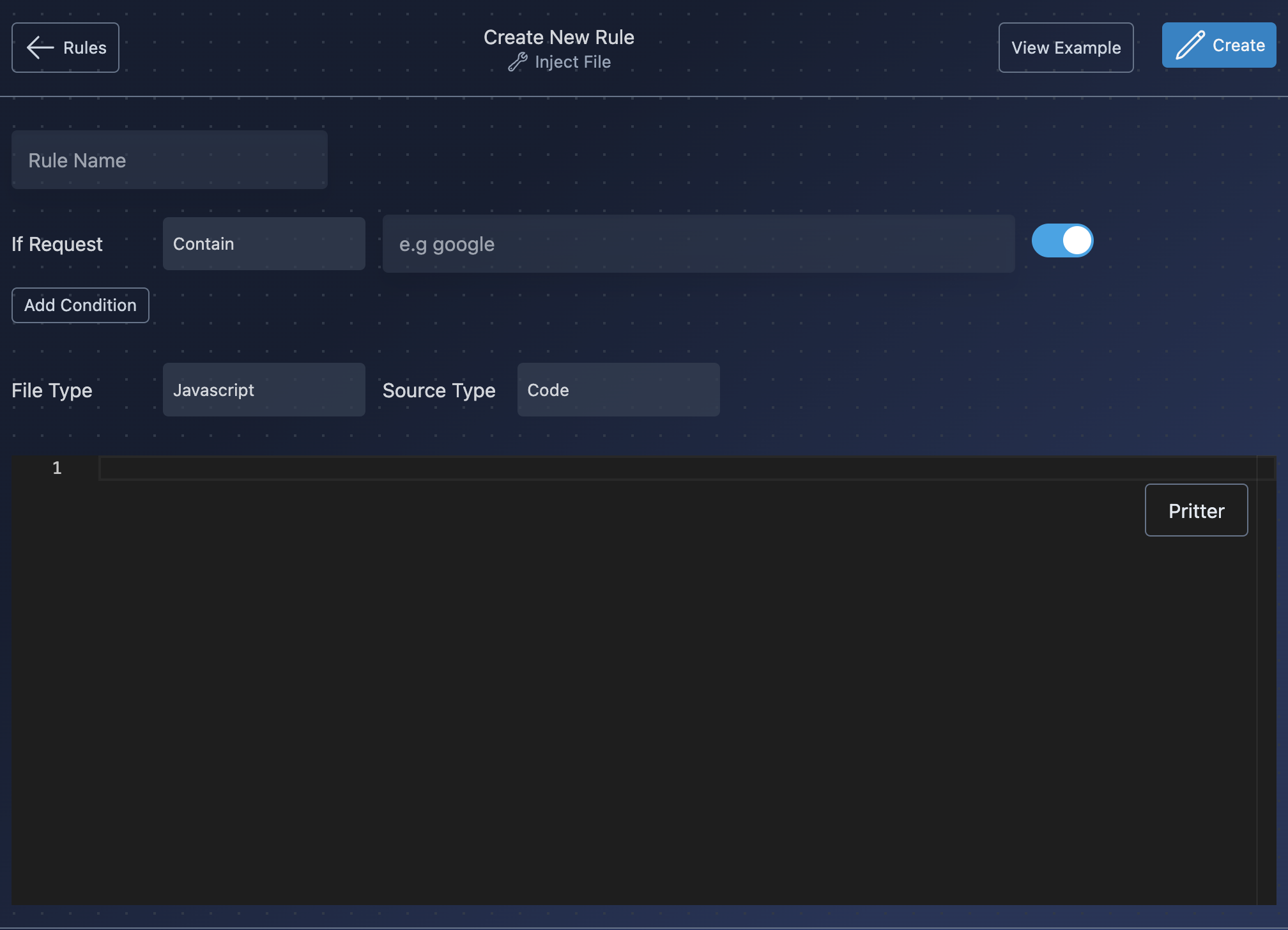Click the Inject File wrench icon
This screenshot has height=930, width=1288.
pyautogui.click(x=517, y=60)
